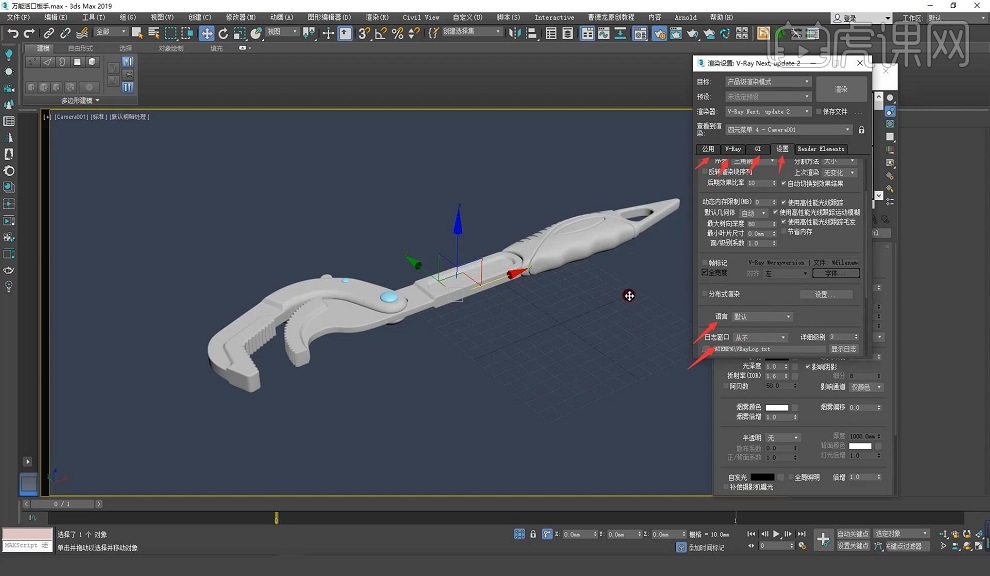This screenshot has width=990, height=576.
Task: Expand the V-Ray Next renderer dropdown
Action: pyautogui.click(x=768, y=111)
